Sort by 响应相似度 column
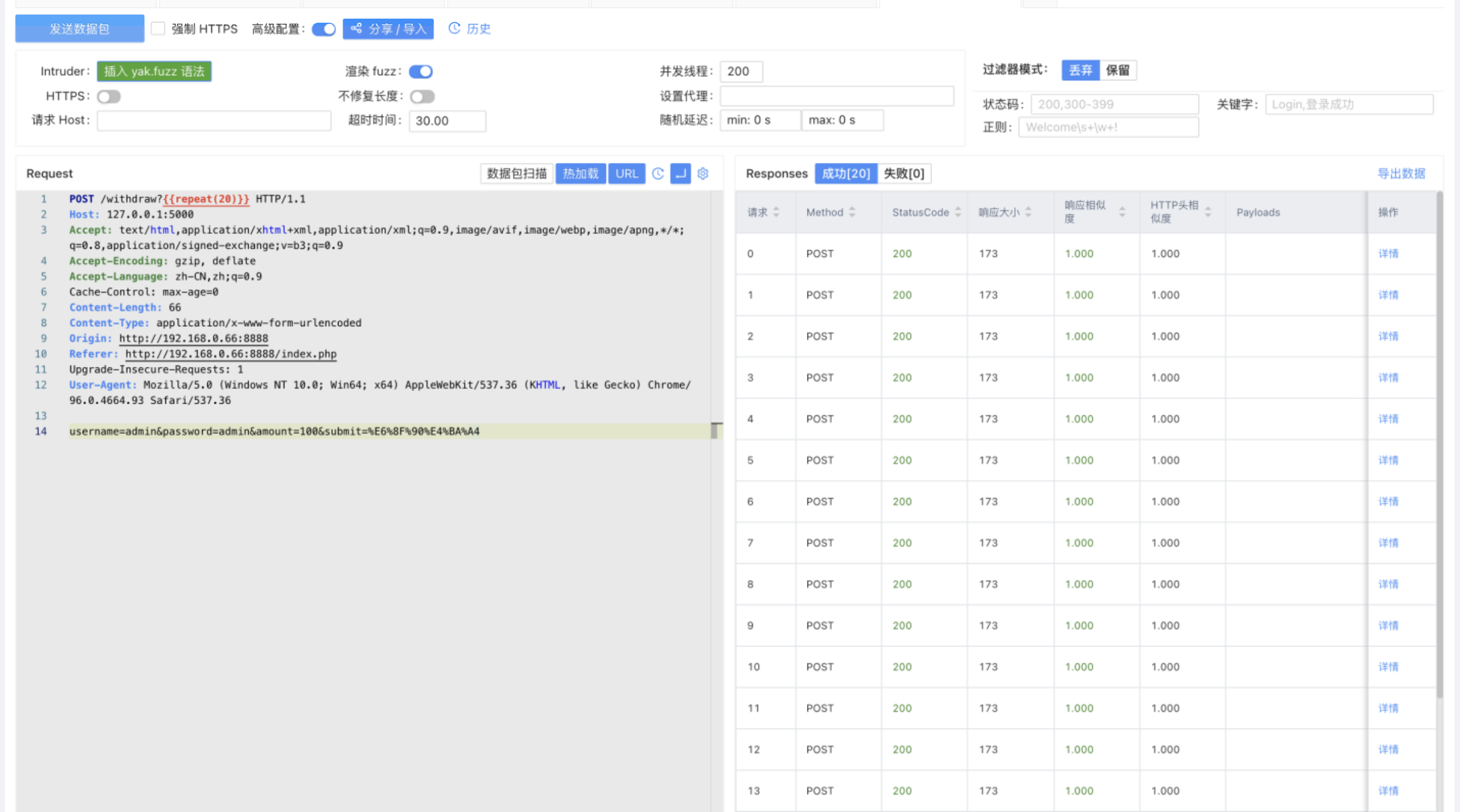This screenshot has width=1460, height=812. (x=1122, y=212)
